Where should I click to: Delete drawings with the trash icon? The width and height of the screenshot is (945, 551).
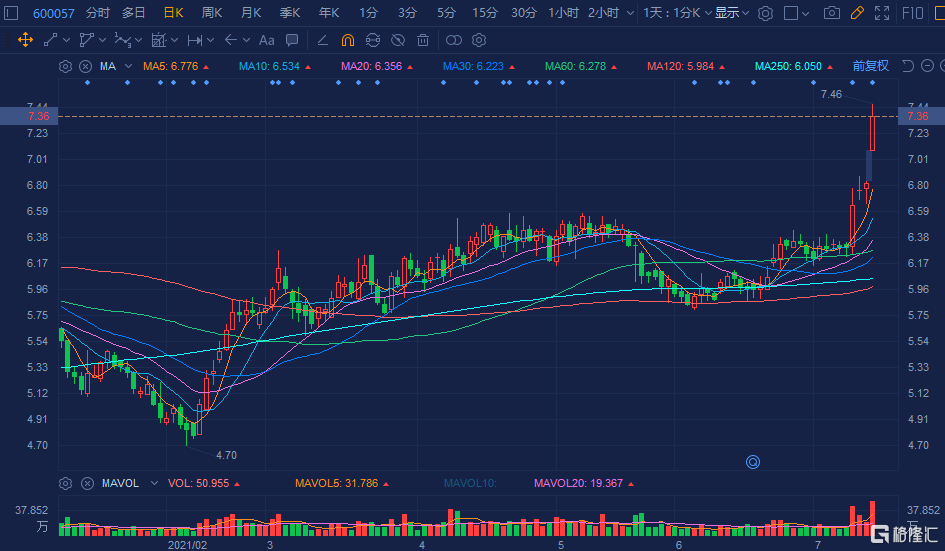tap(423, 40)
